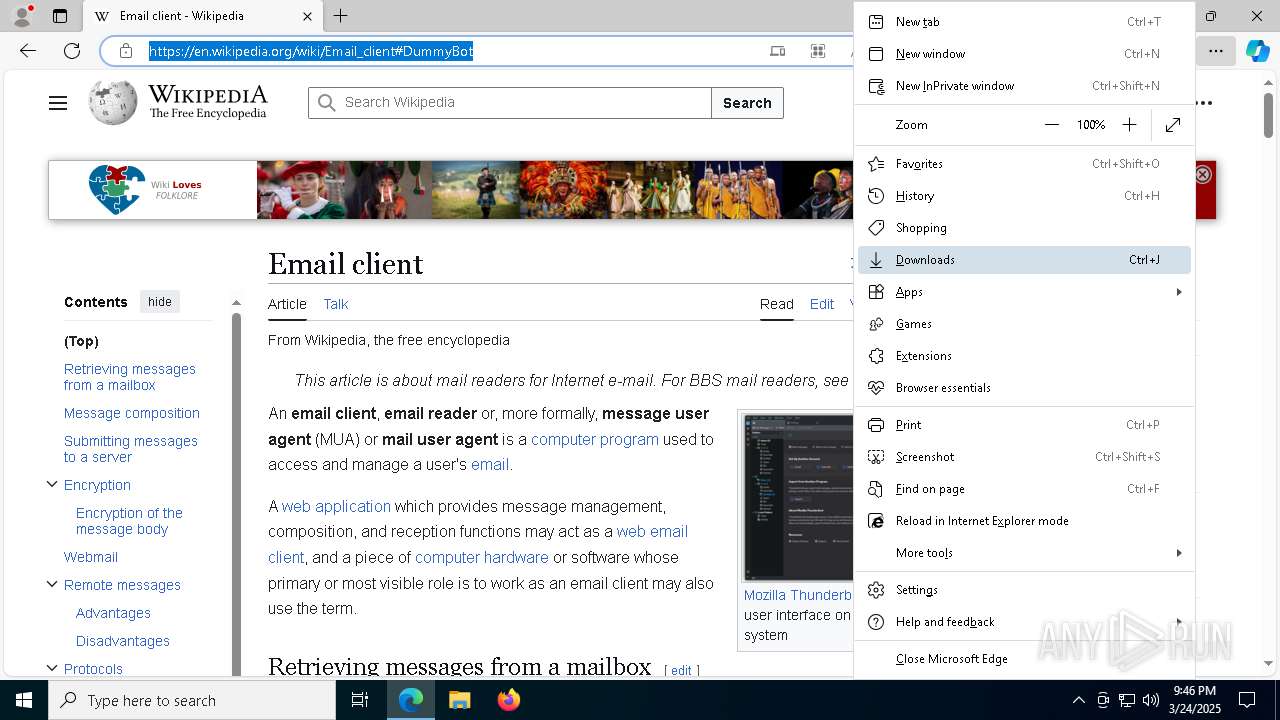Click the Wikipedia Search button

coord(747,103)
